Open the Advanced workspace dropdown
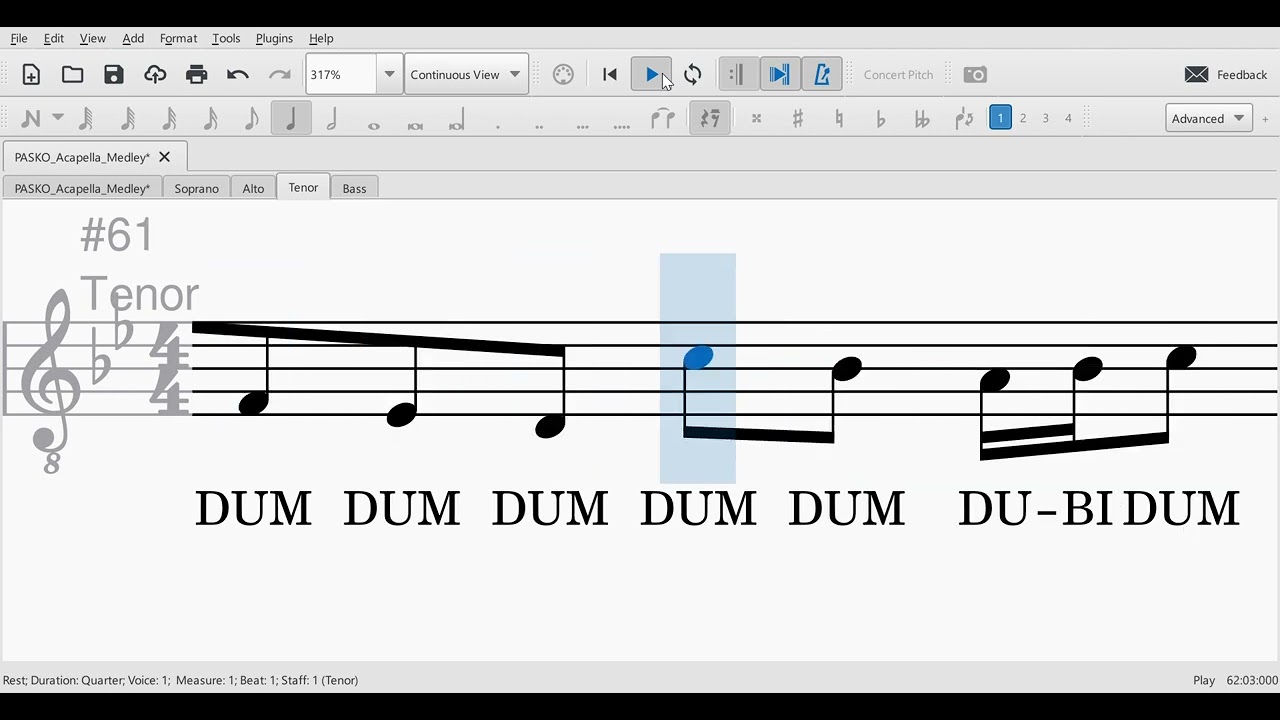Screen dimensions: 1280x720 (1209, 118)
